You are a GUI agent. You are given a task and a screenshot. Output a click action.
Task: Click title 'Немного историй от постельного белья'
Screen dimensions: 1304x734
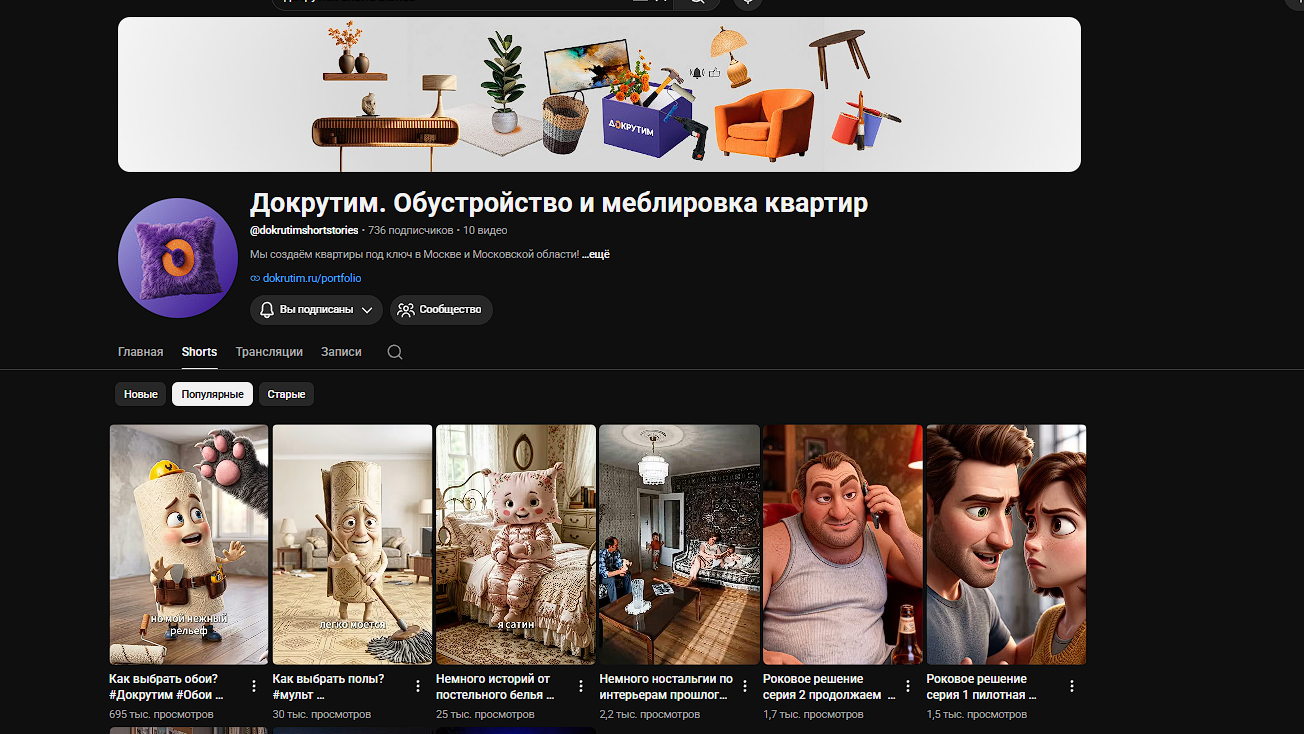click(x=496, y=687)
